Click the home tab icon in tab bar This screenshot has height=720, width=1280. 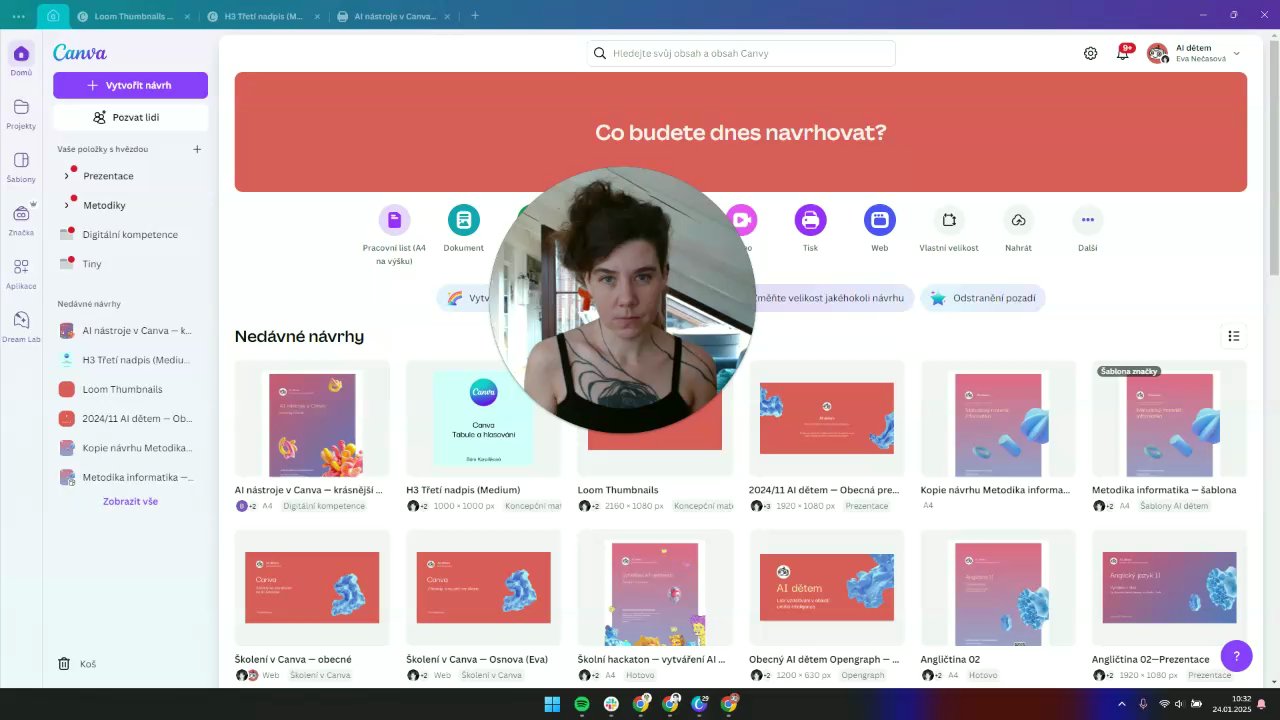[53, 15]
